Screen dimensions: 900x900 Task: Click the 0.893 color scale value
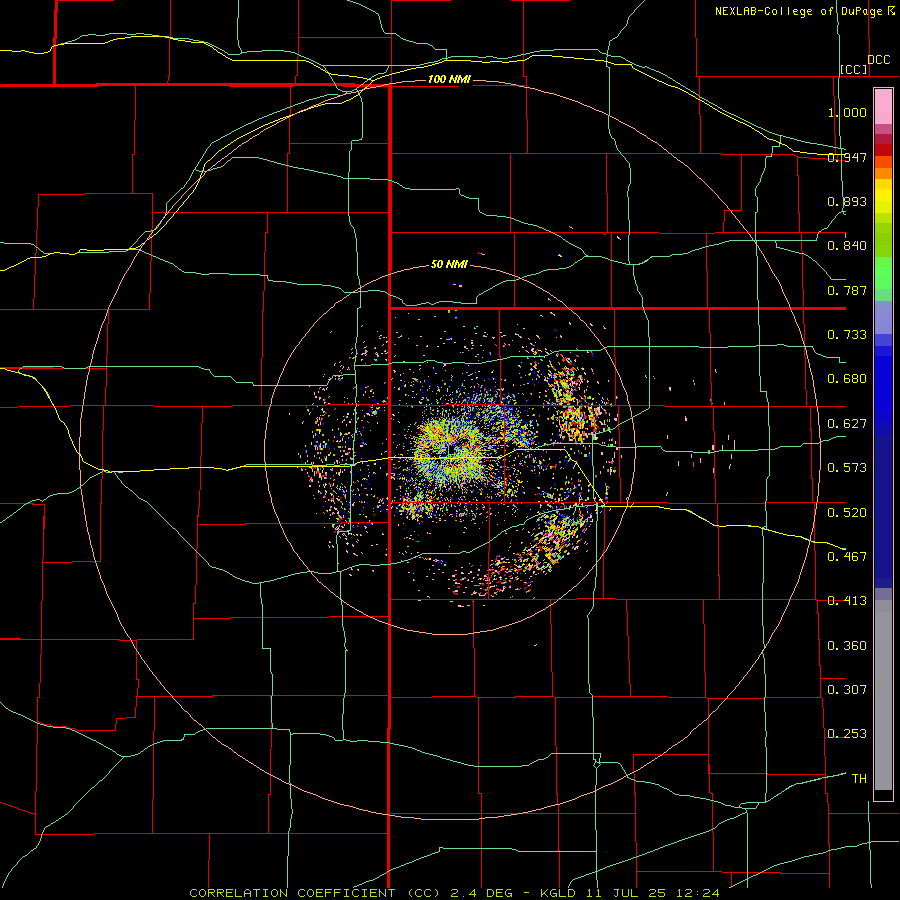click(847, 201)
